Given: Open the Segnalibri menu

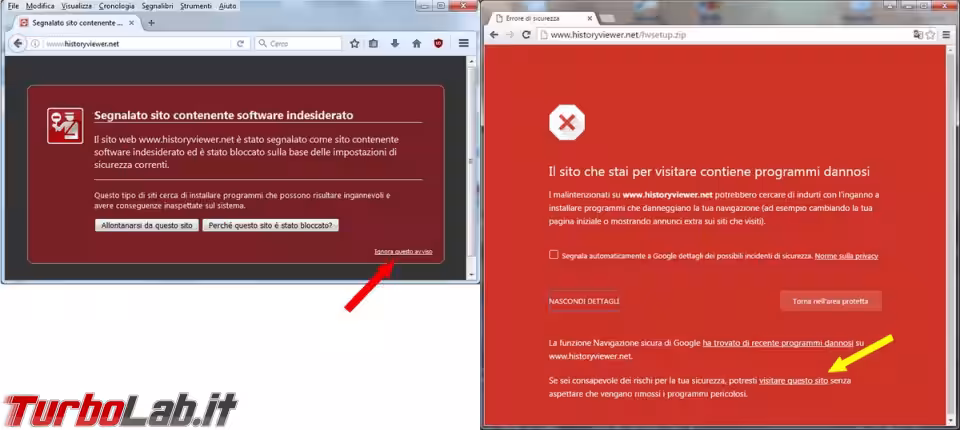Looking at the screenshot, I should [157, 6].
